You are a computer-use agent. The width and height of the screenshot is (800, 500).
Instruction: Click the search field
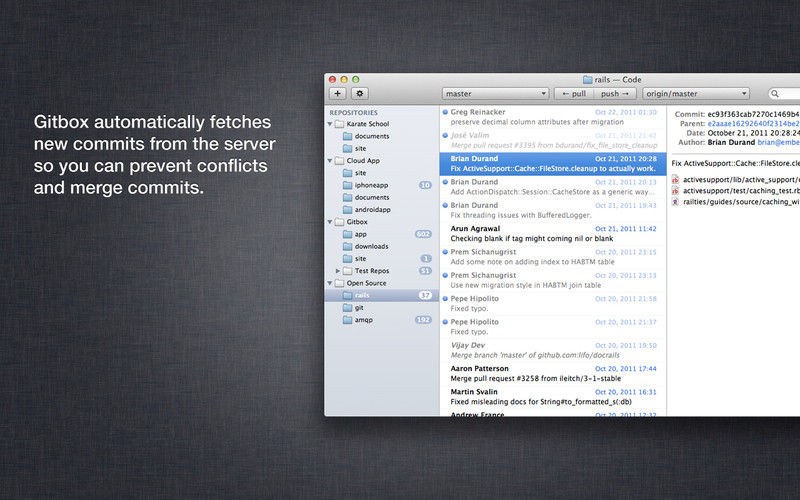[x=785, y=93]
